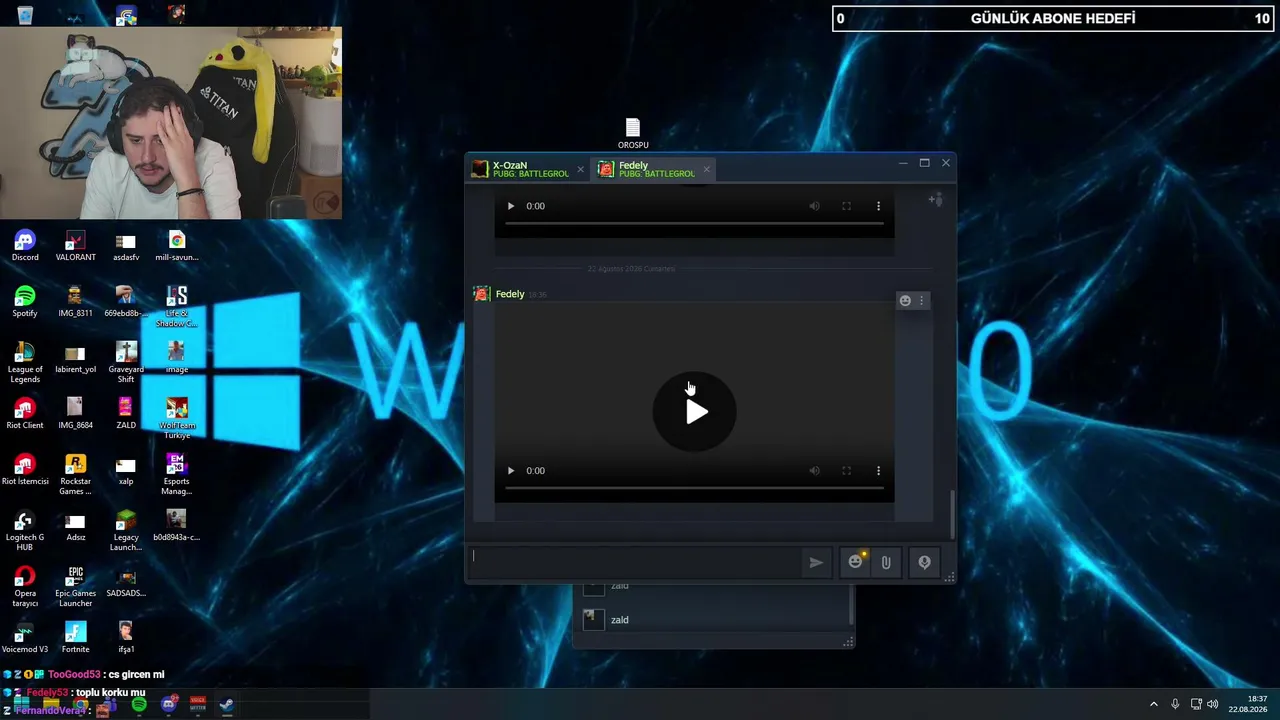The width and height of the screenshot is (1280, 720).
Task: Click the chat window vertical scrollbar
Action: (952, 513)
